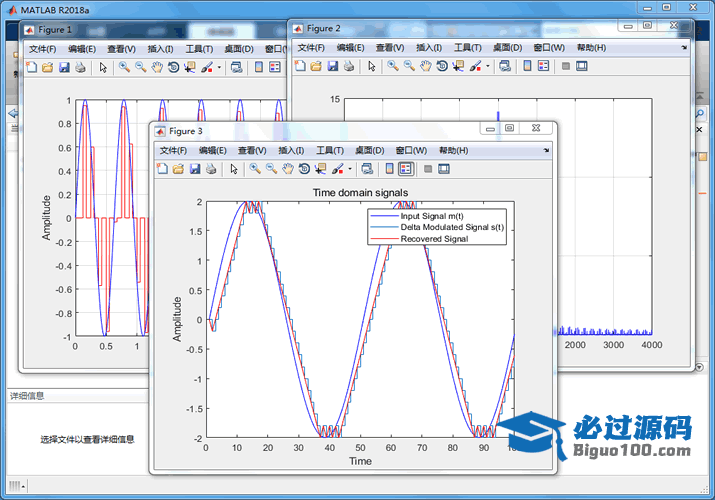Image resolution: width=715 pixels, height=500 pixels.
Task: Toggle Insert Colorbar in Figure 3 toolbar
Action: (389, 169)
